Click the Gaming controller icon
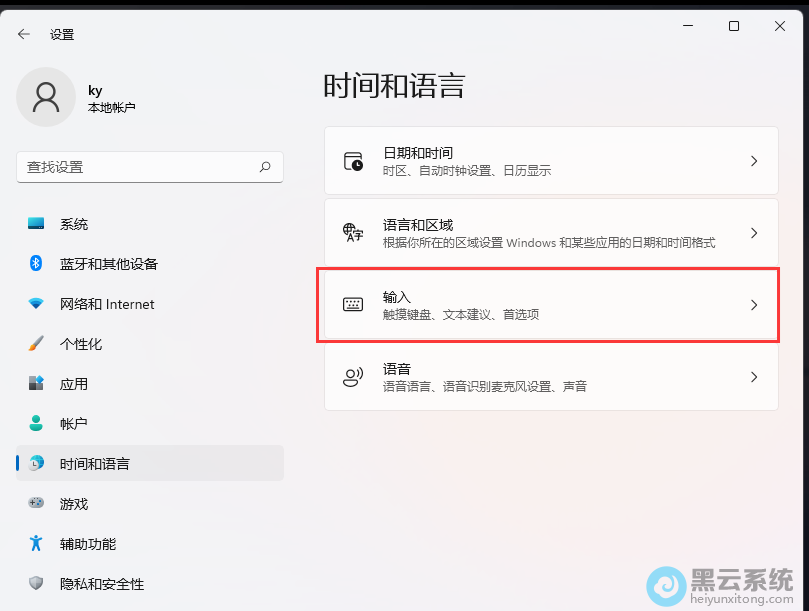Viewport: 809px width, 611px height. click(36, 504)
